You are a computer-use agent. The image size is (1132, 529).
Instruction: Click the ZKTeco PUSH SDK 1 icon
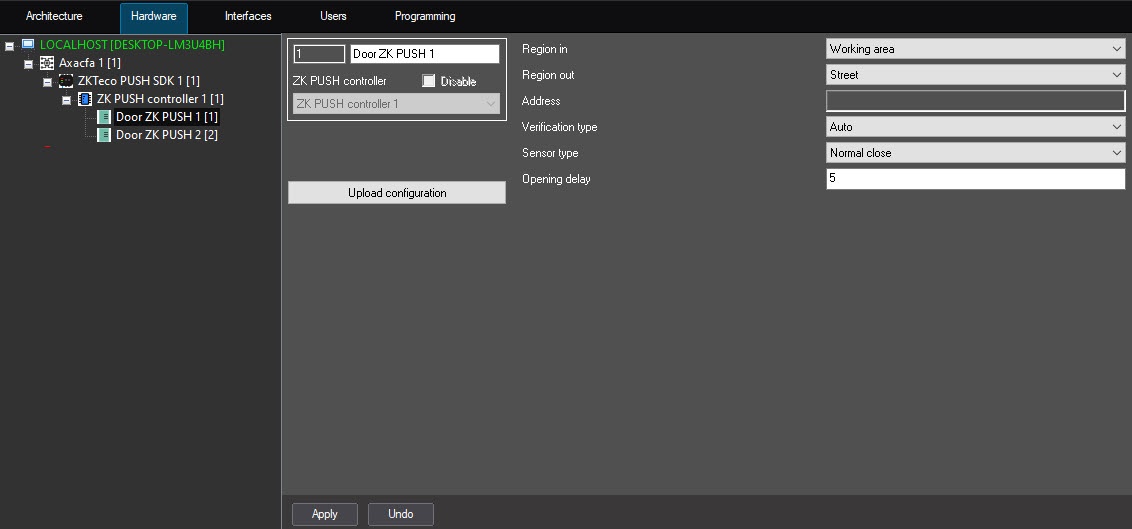[x=66, y=81]
